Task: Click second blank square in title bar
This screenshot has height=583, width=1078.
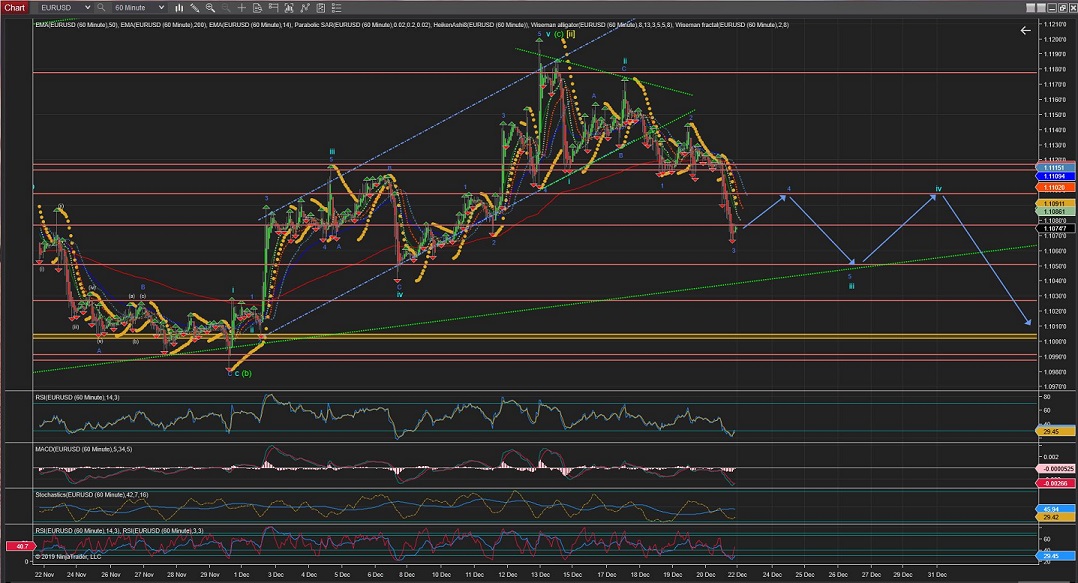Action: 1042,8
